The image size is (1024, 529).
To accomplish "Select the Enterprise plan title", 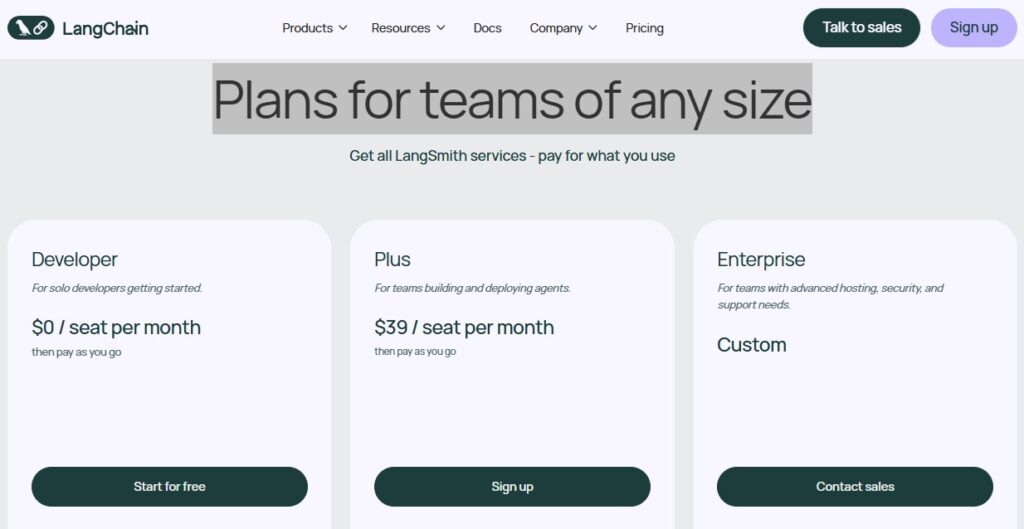I will [761, 260].
